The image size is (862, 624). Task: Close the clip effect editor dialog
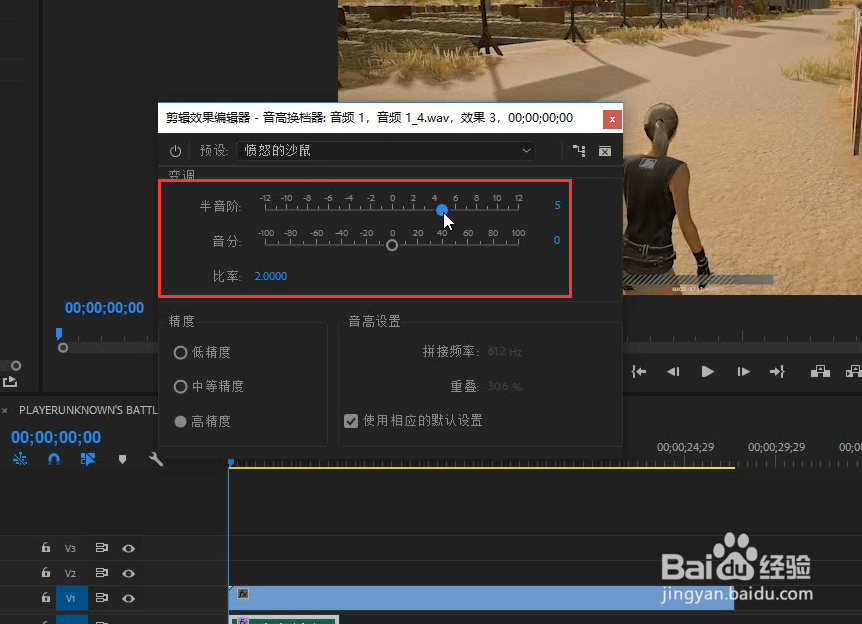click(612, 119)
